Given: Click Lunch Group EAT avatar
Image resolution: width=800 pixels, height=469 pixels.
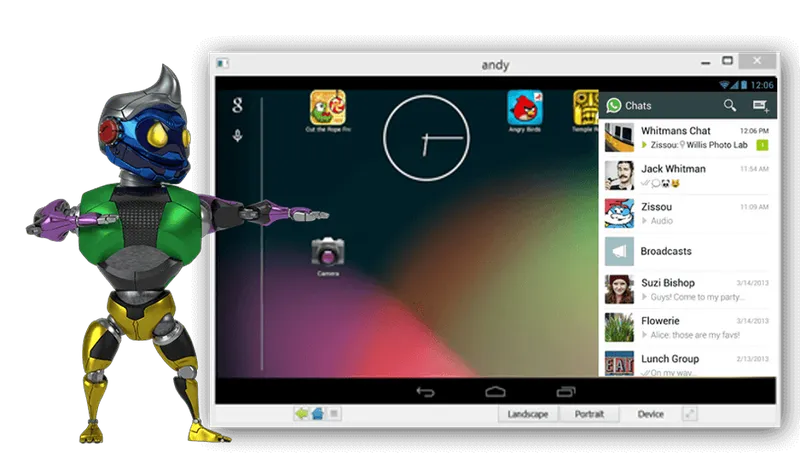Looking at the screenshot, I should pyautogui.click(x=619, y=364).
